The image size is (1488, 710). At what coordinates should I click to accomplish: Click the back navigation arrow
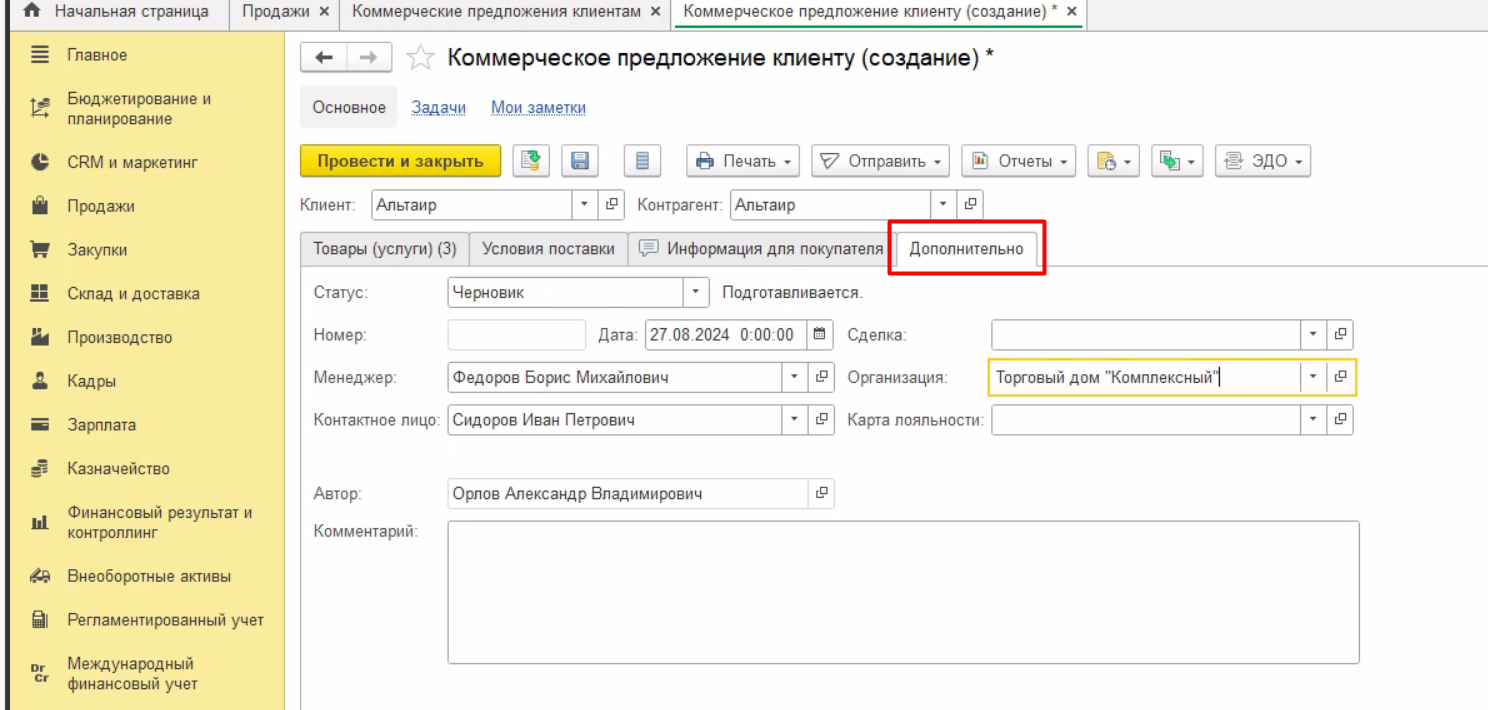tap(324, 59)
